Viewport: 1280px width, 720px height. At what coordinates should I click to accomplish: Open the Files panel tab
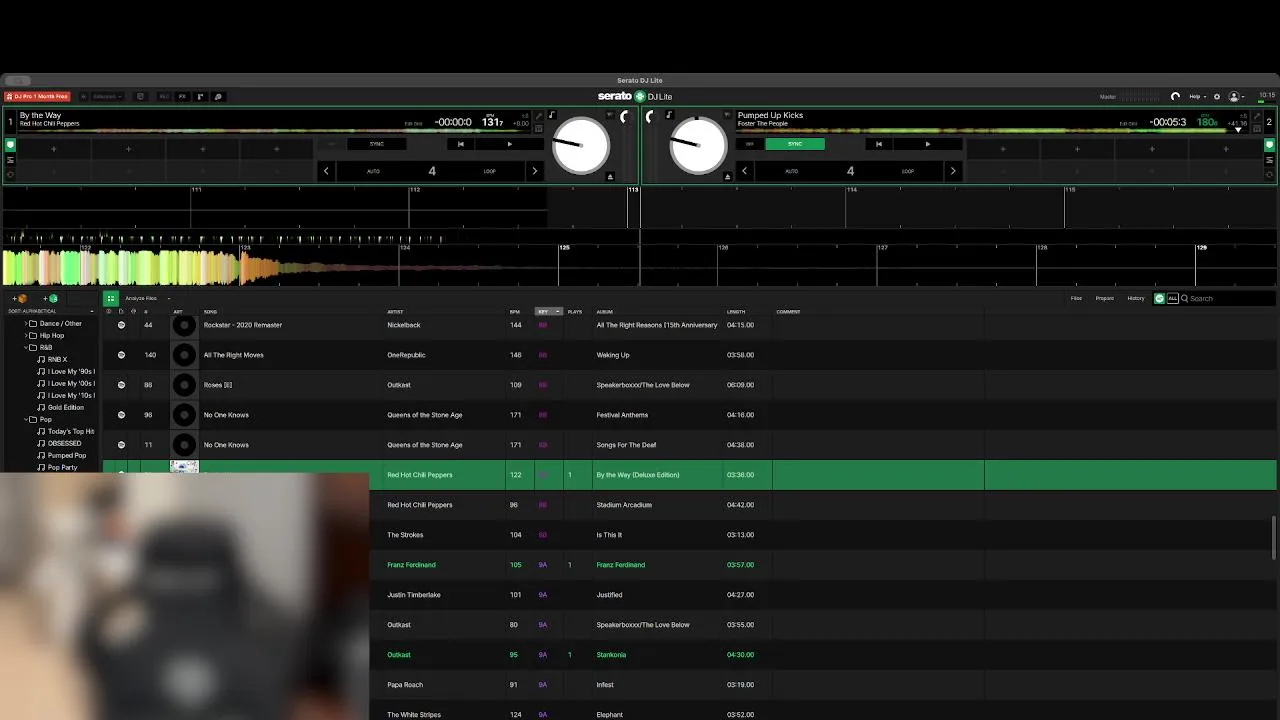point(1076,298)
